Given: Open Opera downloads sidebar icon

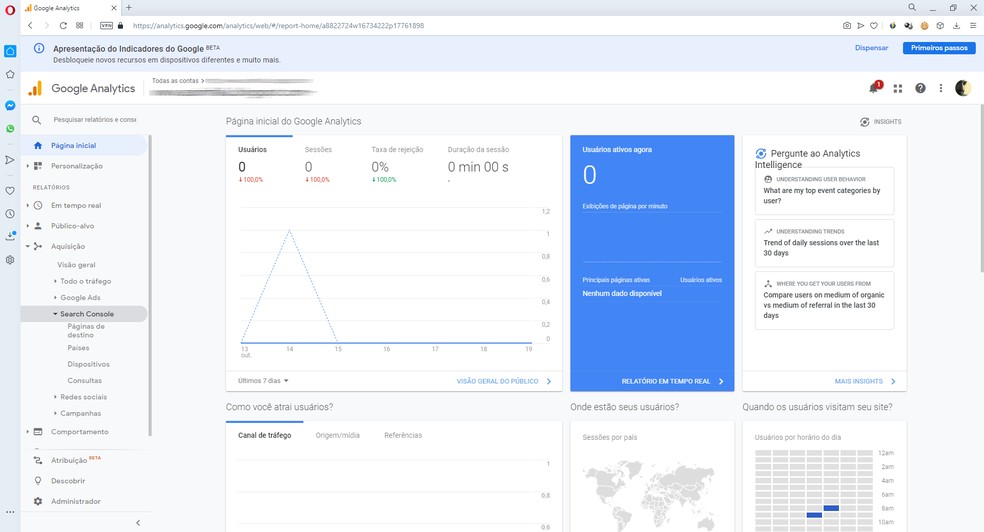Looking at the screenshot, I should pyautogui.click(x=10, y=236).
